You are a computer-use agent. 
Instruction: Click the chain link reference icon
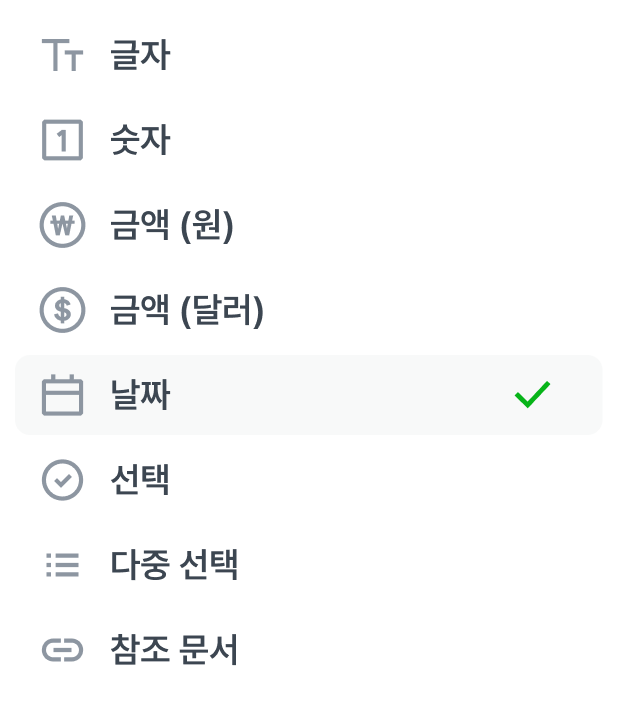(x=62, y=651)
